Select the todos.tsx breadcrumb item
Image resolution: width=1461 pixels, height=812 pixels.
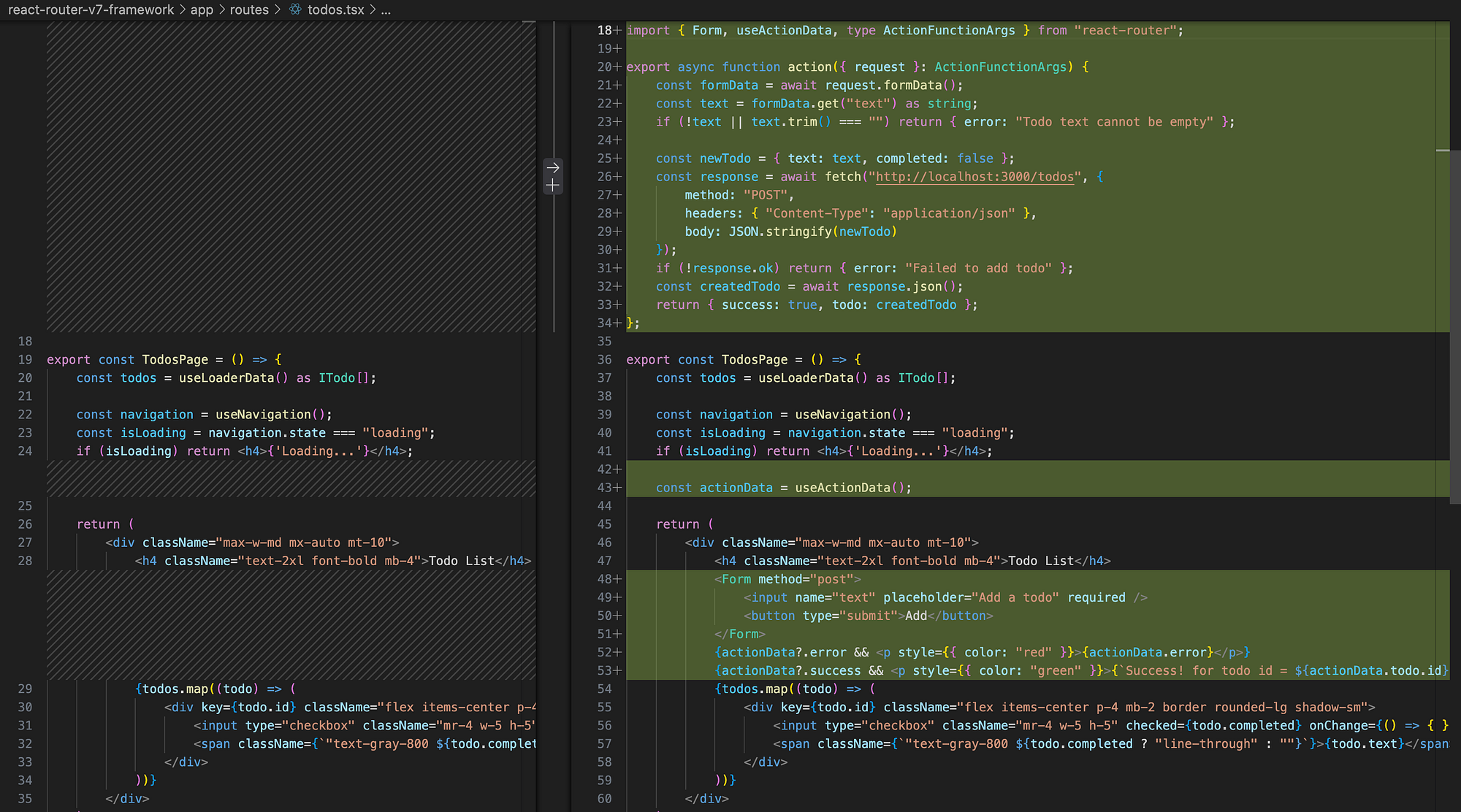point(335,9)
